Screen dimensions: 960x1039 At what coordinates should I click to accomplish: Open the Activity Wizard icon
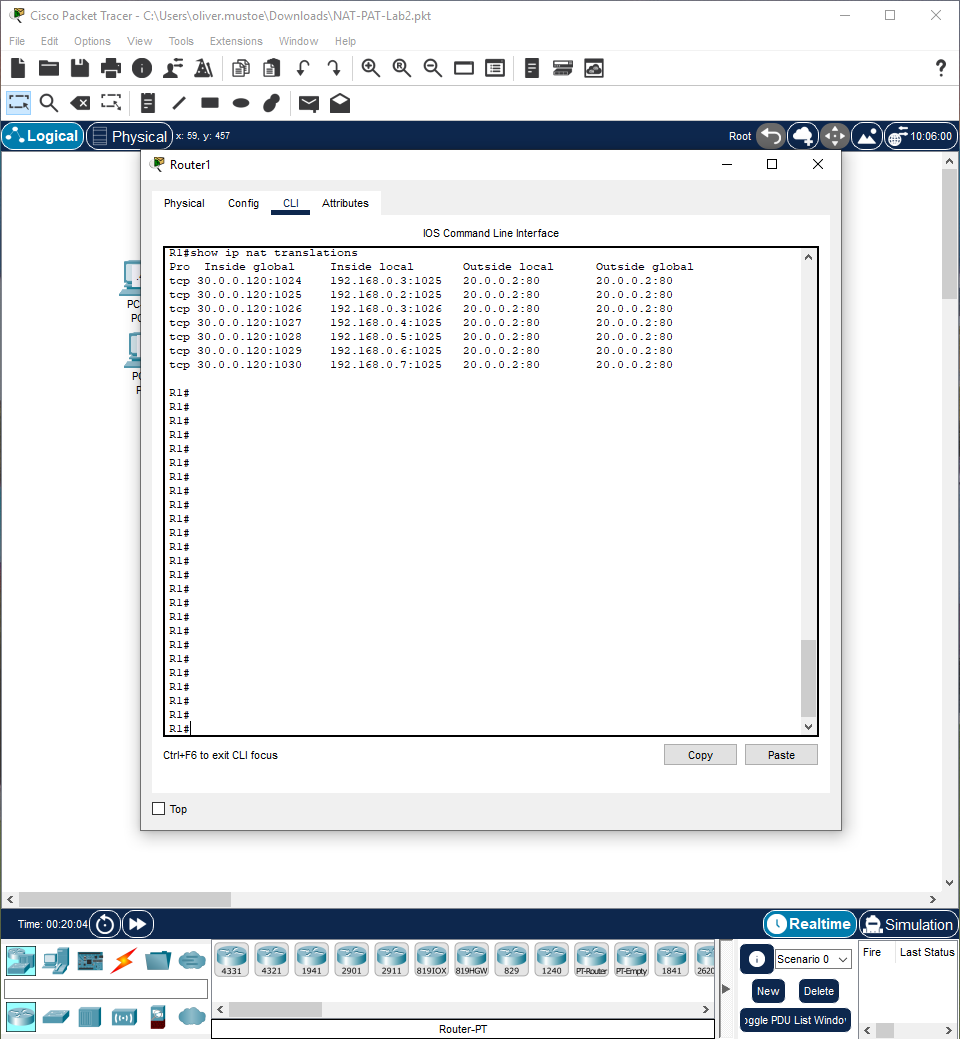tap(173, 68)
